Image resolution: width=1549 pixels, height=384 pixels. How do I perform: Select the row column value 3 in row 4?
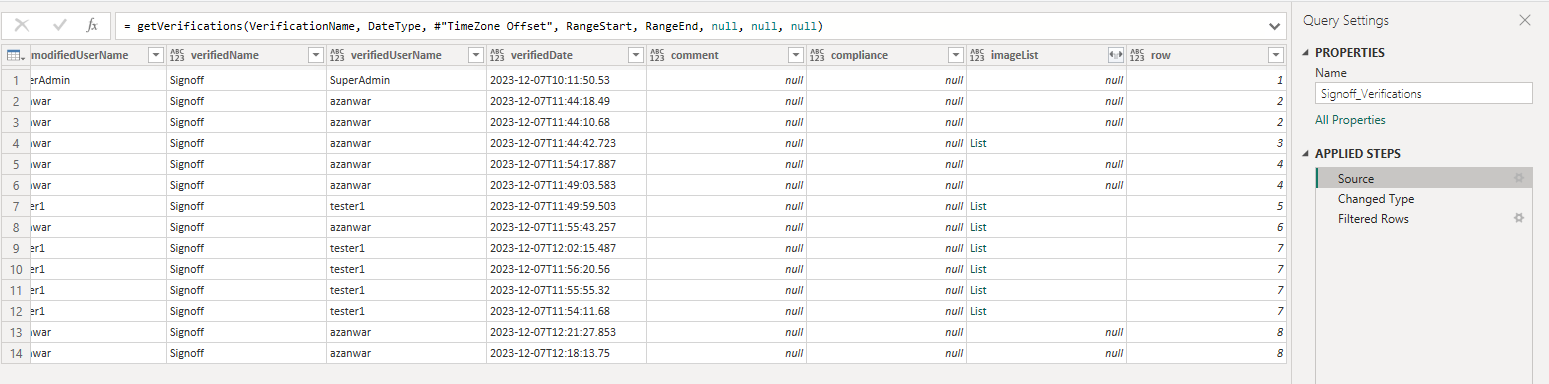pos(1206,143)
